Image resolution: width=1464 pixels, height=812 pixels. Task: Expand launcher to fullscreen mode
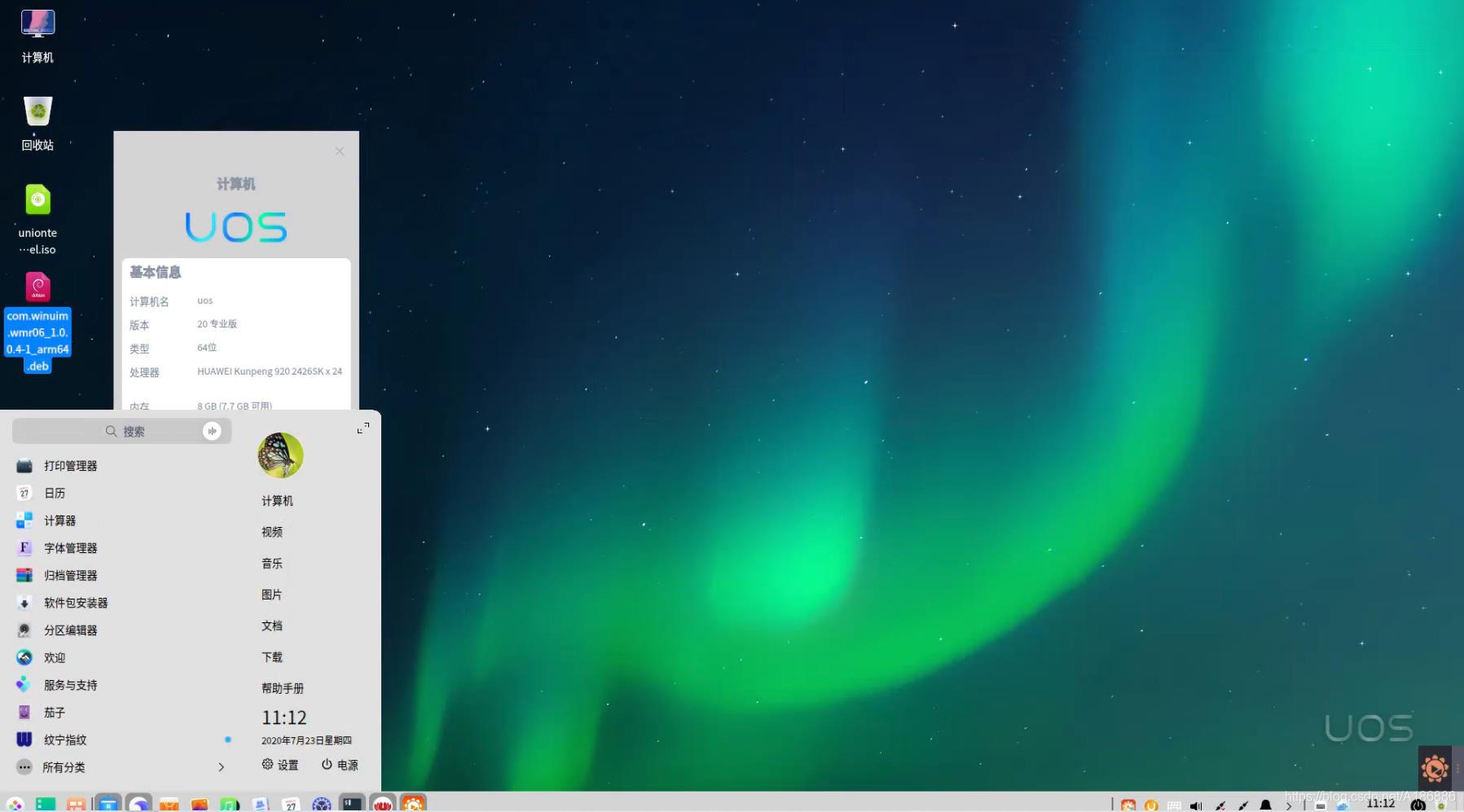(x=363, y=428)
